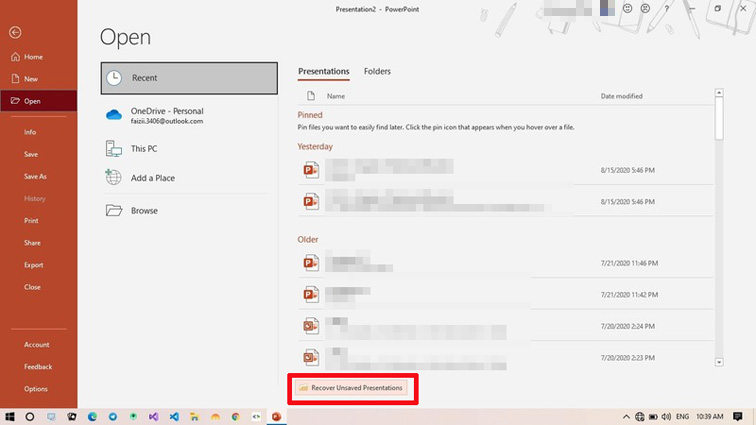Screen dimensions: 756x425
Task: Open Cortana search circle on taskbar
Action: tap(29, 416)
